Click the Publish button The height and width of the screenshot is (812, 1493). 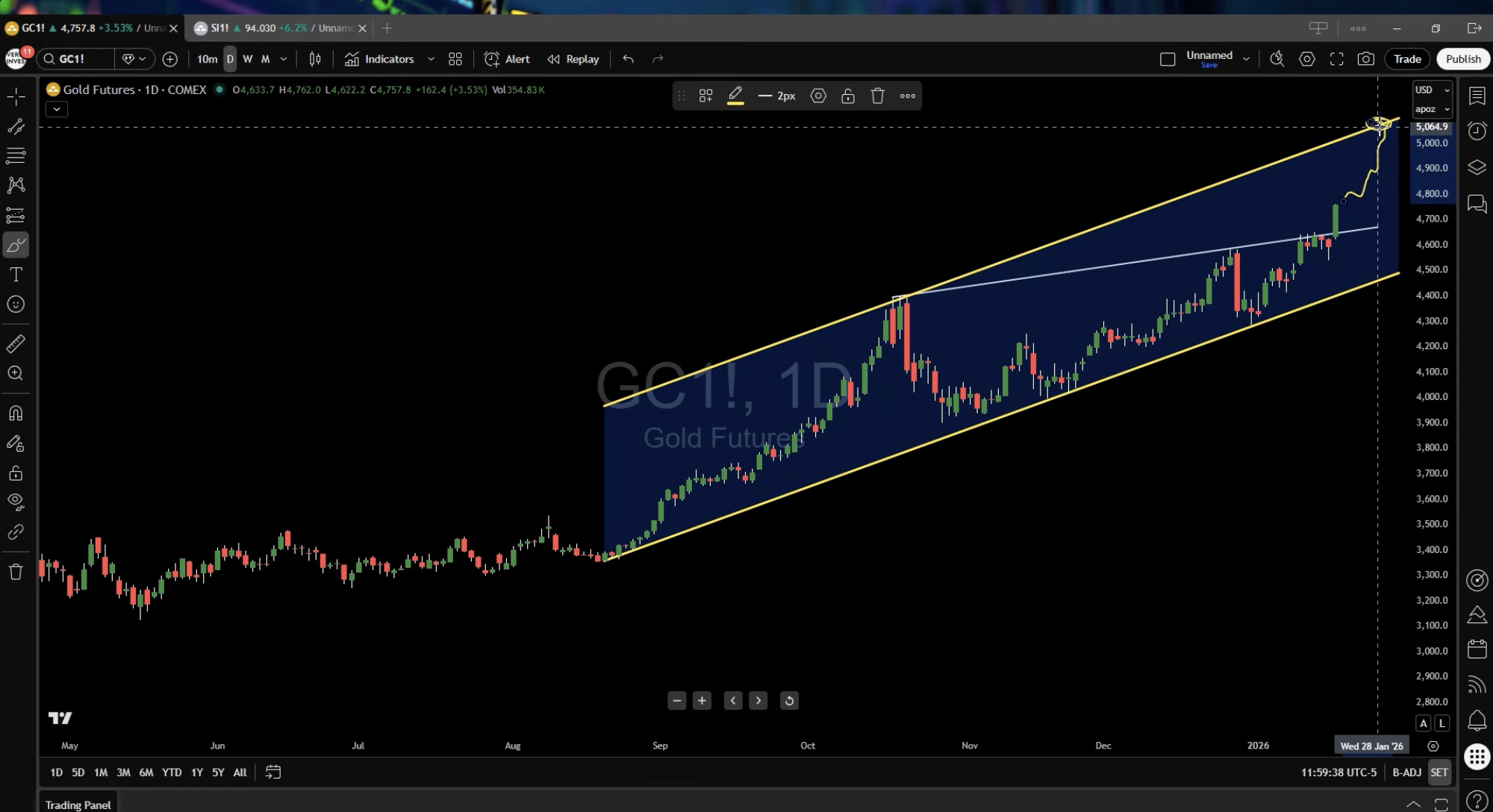click(1462, 59)
